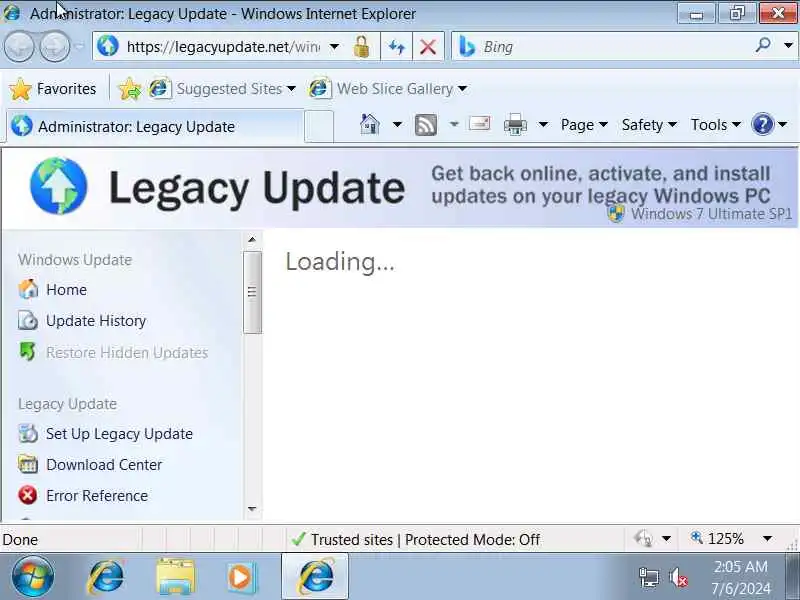Click the Print toolbar icon
The height and width of the screenshot is (600, 800).
tap(515, 124)
